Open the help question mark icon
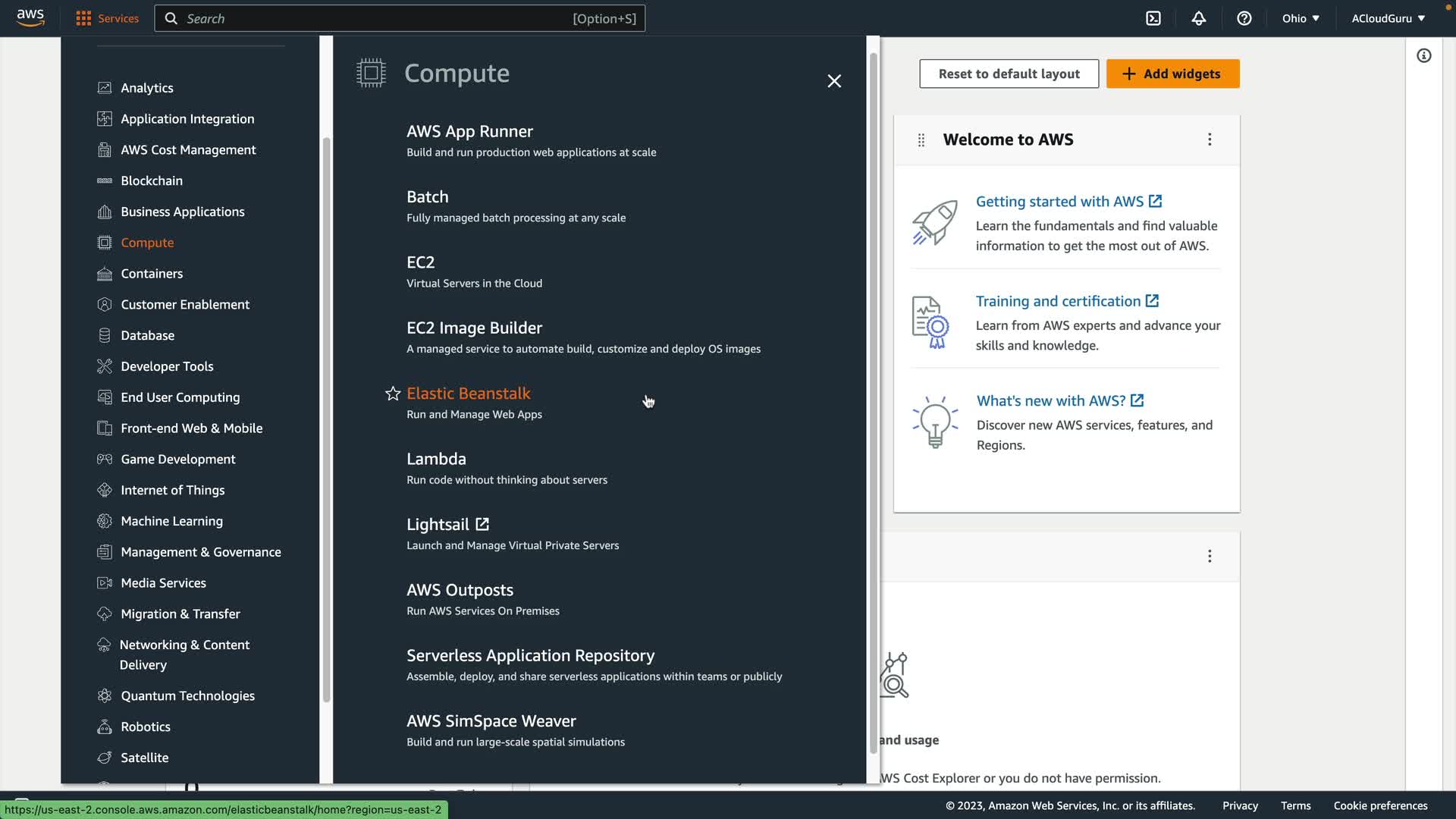Image resolution: width=1456 pixels, height=819 pixels. [1244, 18]
